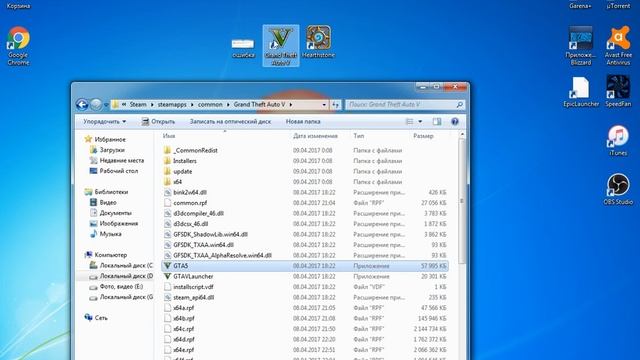Screen dimensions: 640x360
Task: Select Избранное in the navigation pane
Action: [105, 139]
